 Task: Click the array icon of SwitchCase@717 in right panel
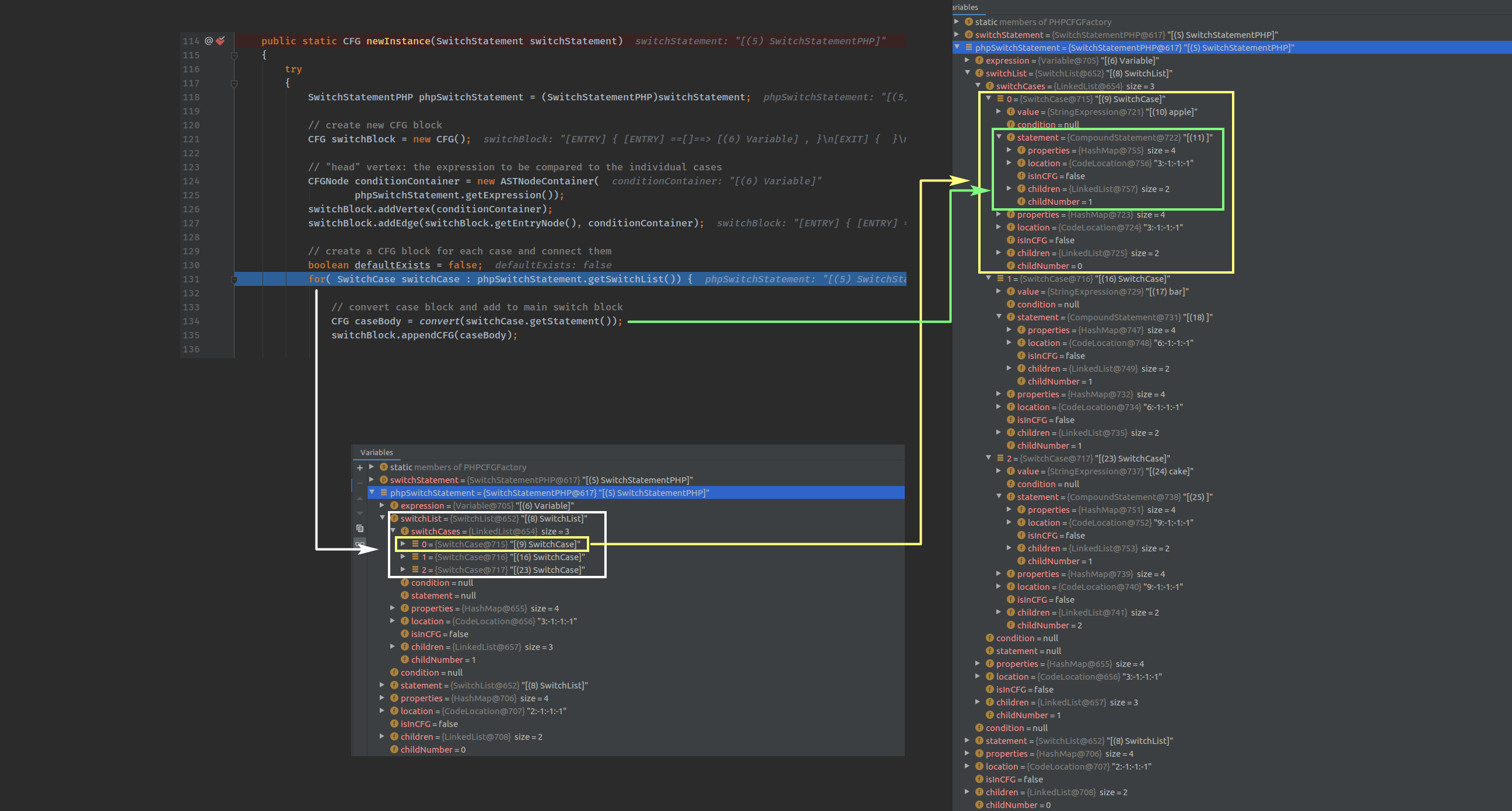[1001, 458]
